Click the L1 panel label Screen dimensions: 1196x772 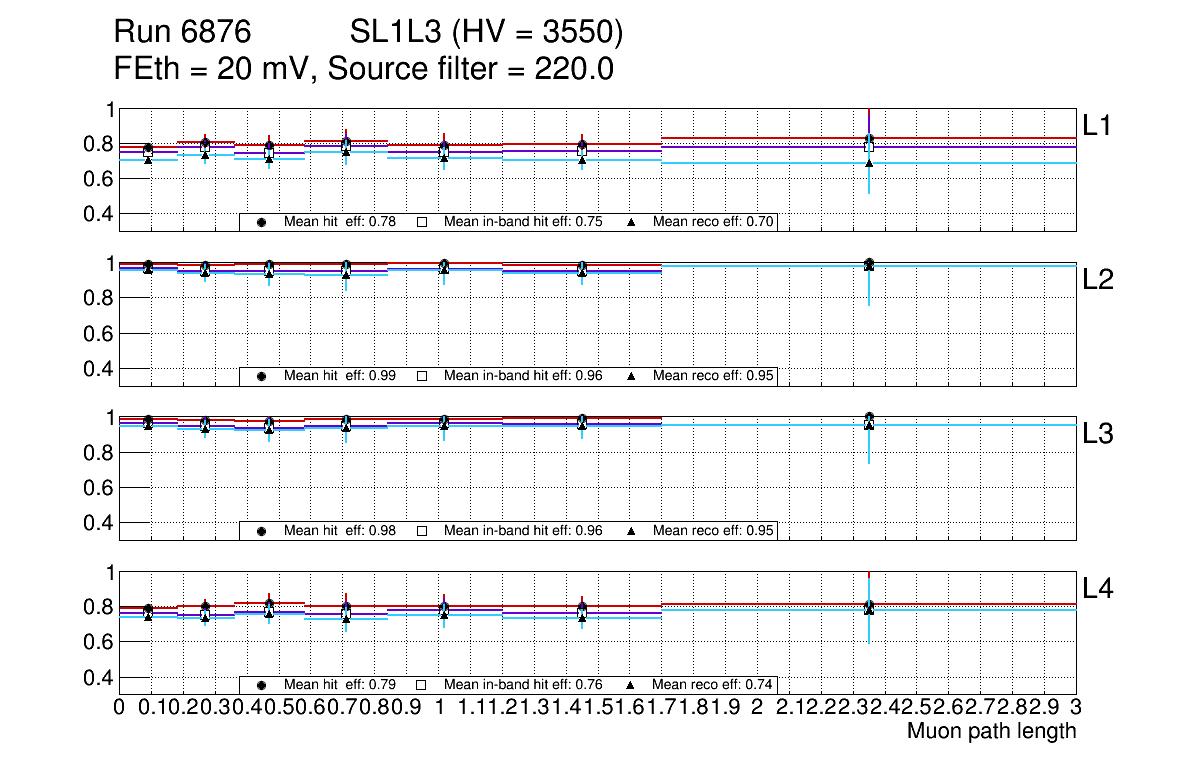(x=1099, y=125)
